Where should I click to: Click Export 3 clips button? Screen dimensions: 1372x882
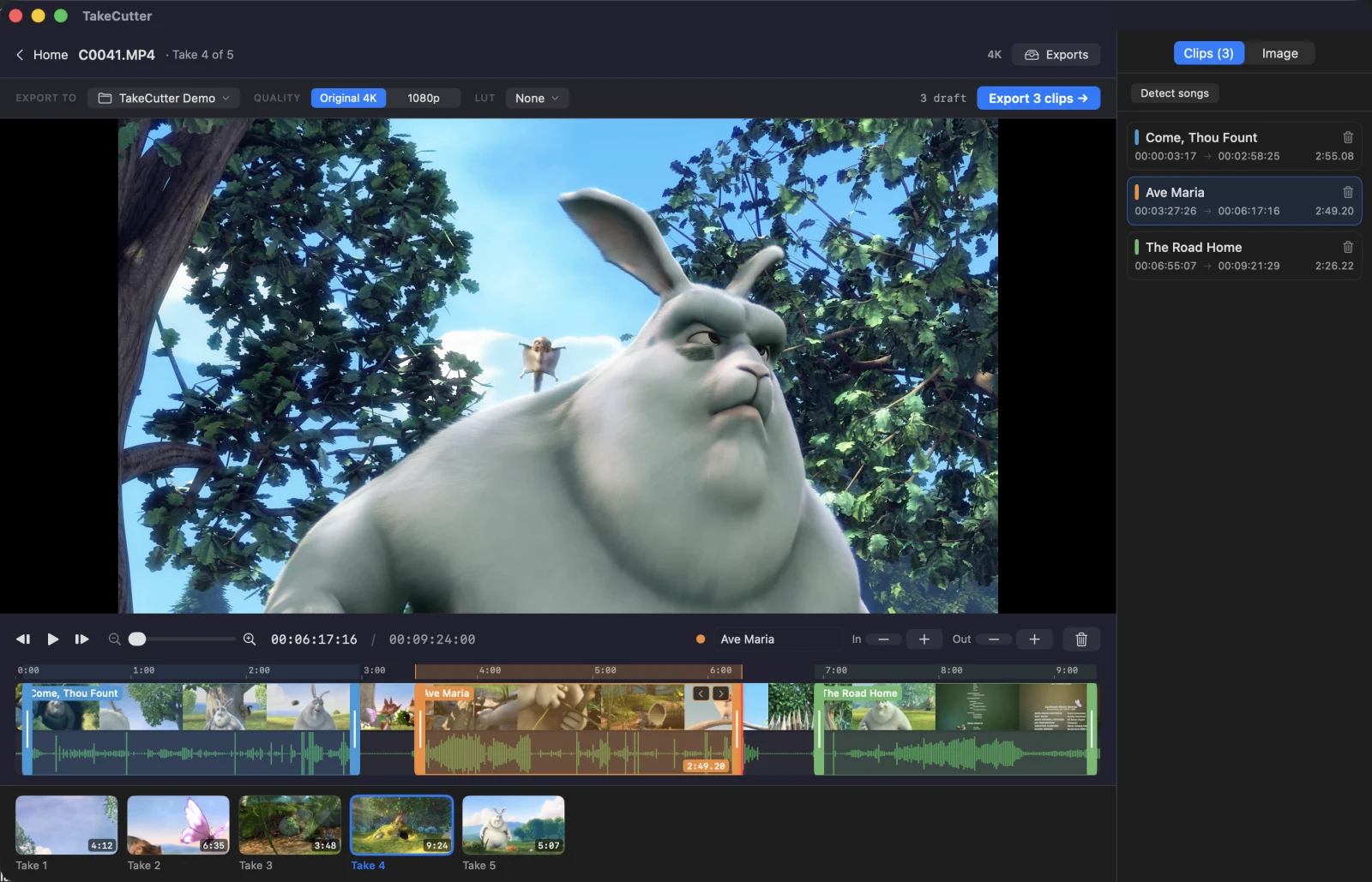1038,99
